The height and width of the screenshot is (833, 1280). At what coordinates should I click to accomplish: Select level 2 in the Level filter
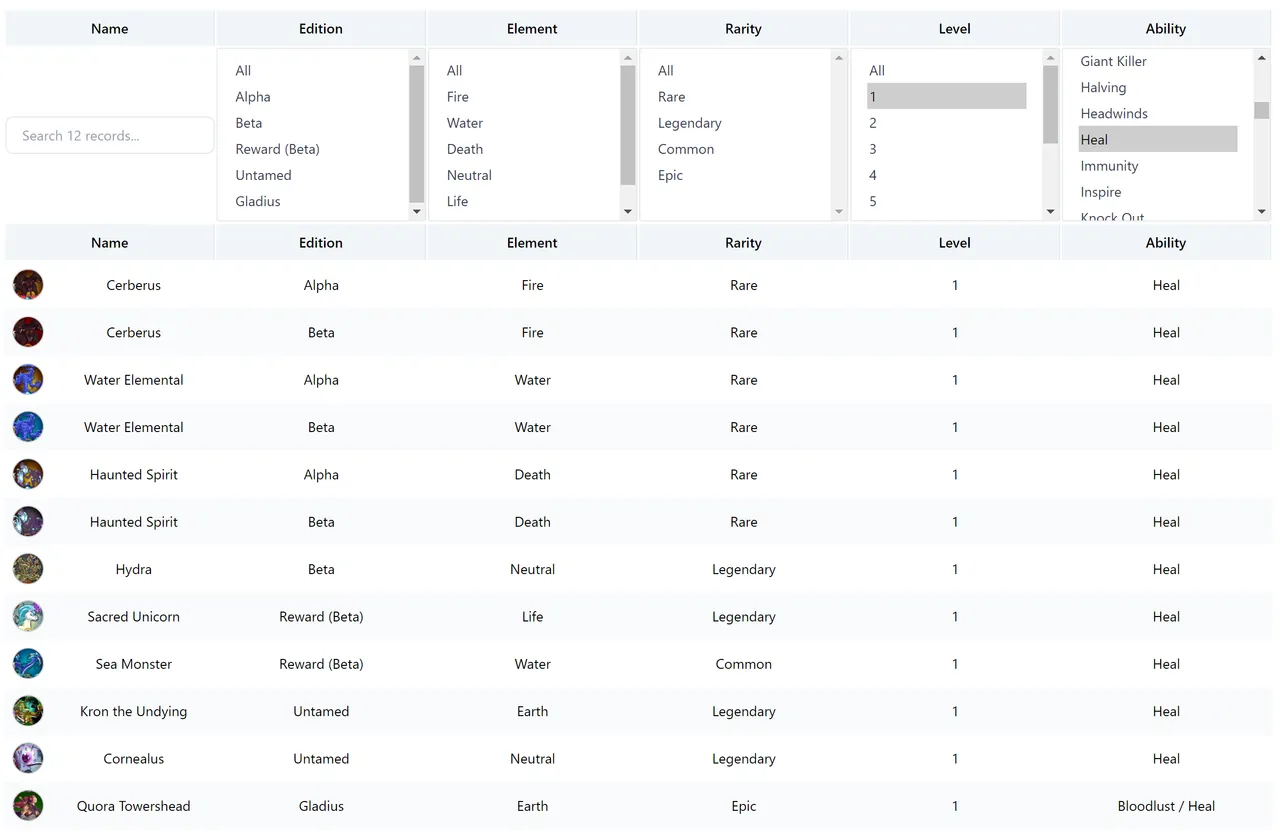[947, 123]
